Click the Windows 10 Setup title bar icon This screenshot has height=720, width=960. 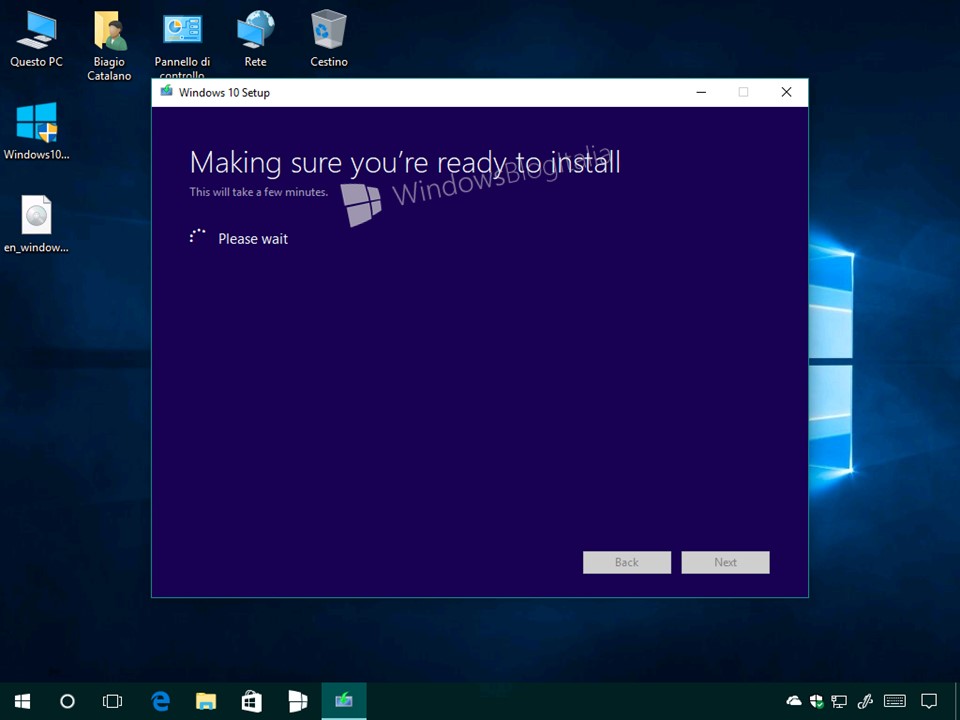point(166,92)
